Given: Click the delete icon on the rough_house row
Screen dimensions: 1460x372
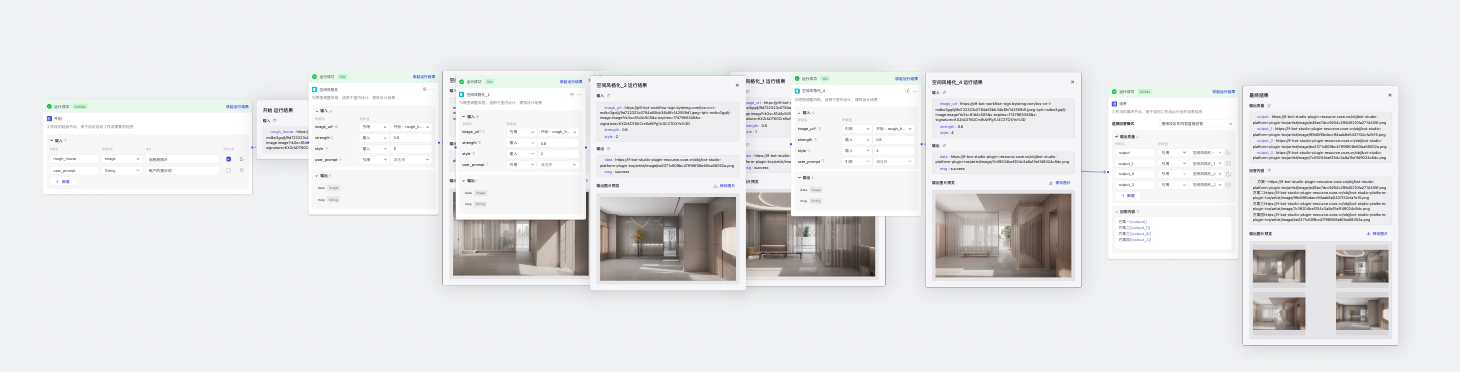Looking at the screenshot, I should click(x=241, y=158).
